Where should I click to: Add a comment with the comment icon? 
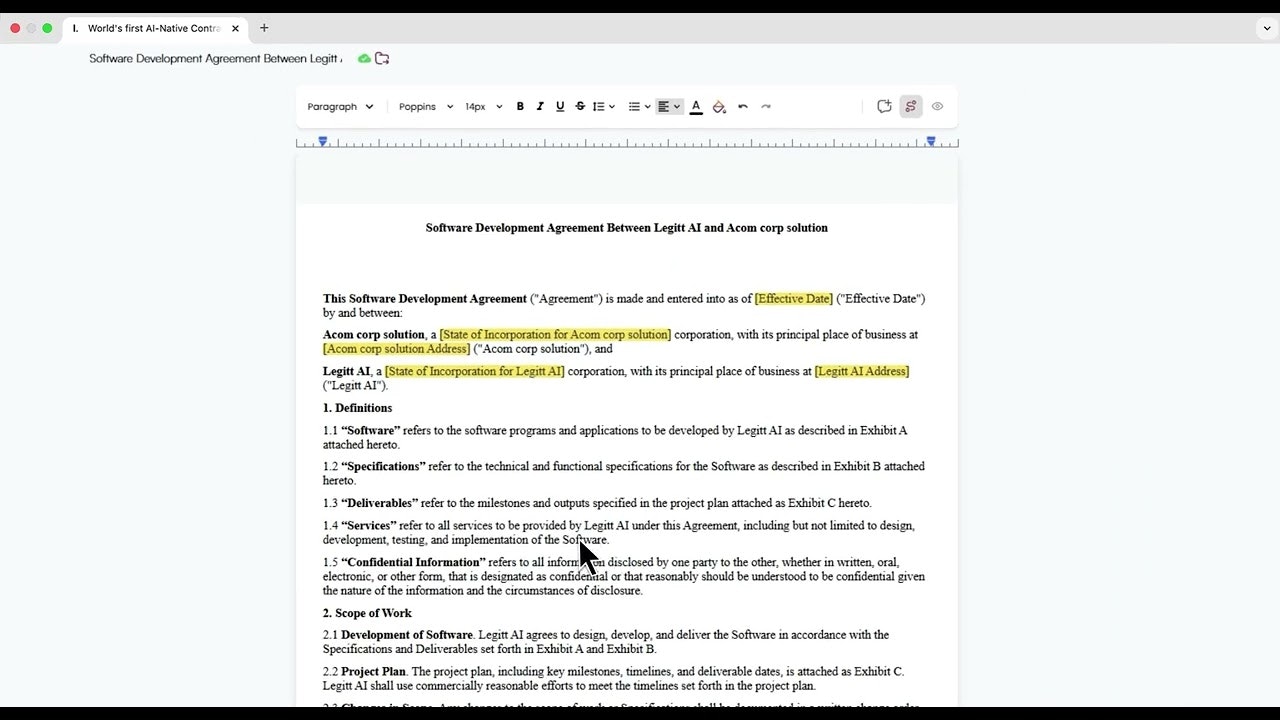[884, 106]
